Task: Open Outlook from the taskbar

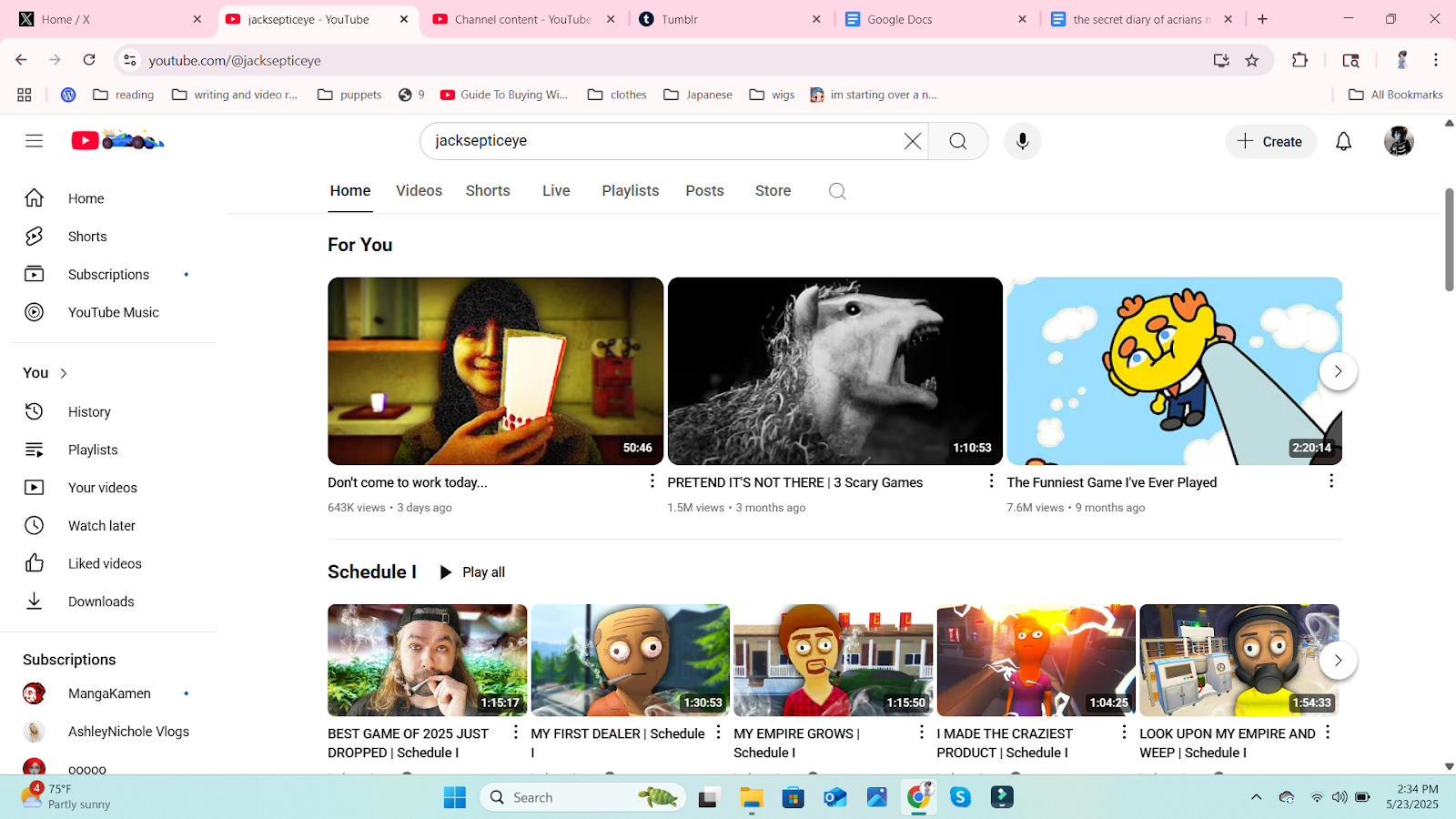Action: [x=834, y=797]
